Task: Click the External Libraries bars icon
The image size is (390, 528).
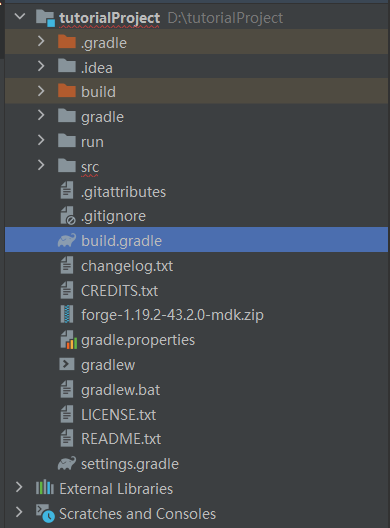Action: coord(45,487)
